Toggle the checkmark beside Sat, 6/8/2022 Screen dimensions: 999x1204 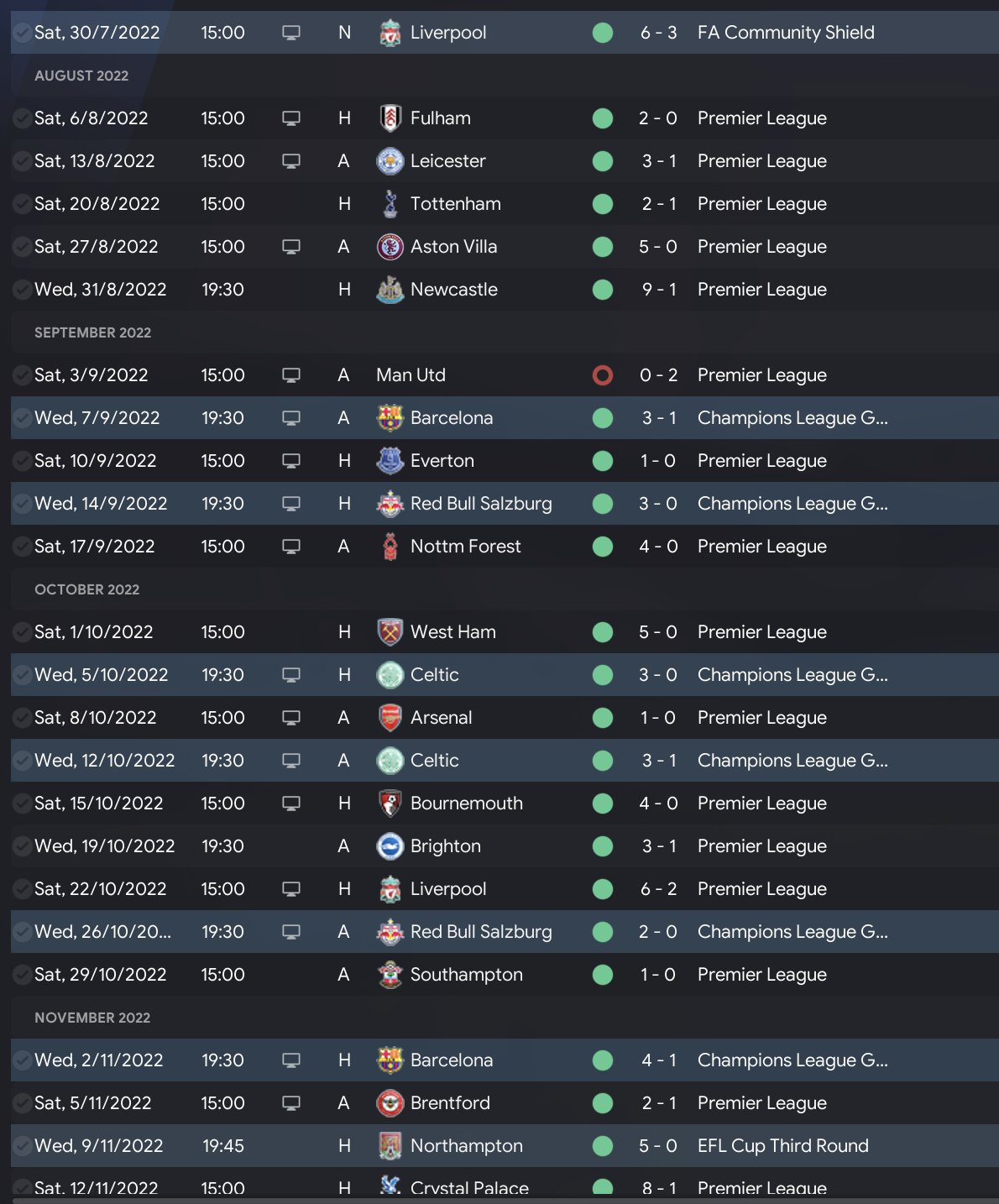tap(22, 118)
